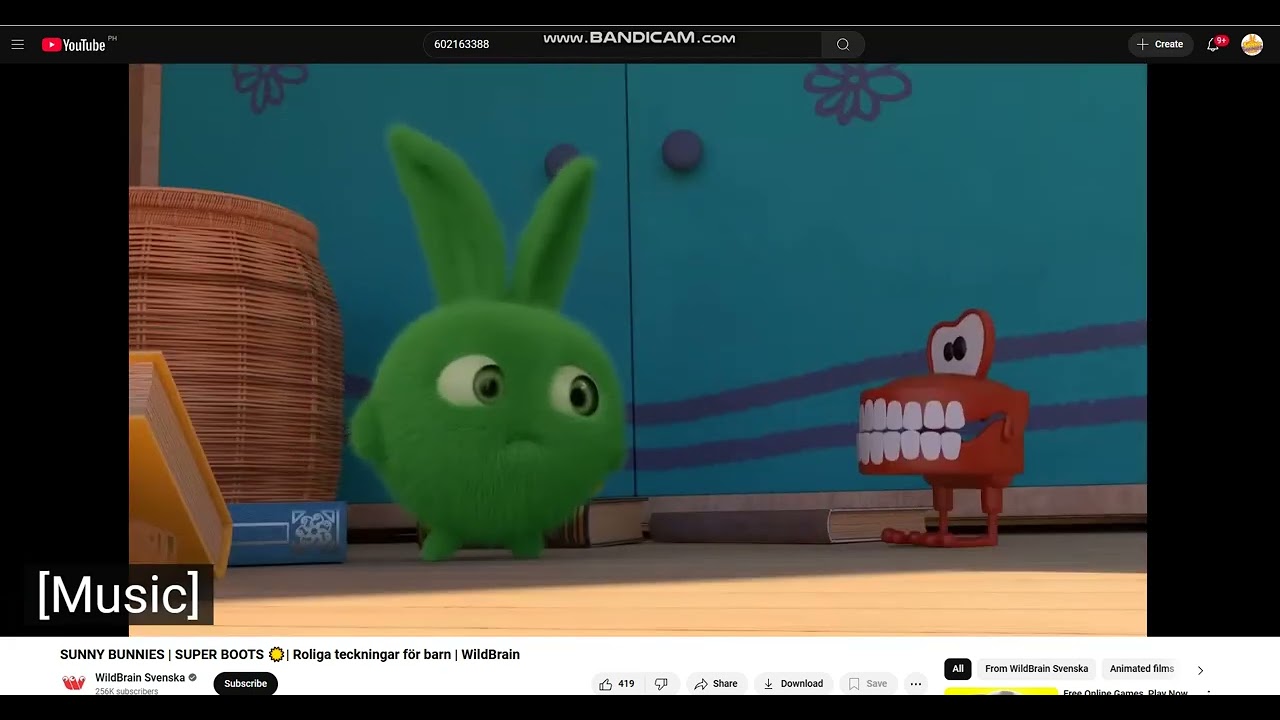The height and width of the screenshot is (720, 1280).
Task: Share this video
Action: click(716, 684)
